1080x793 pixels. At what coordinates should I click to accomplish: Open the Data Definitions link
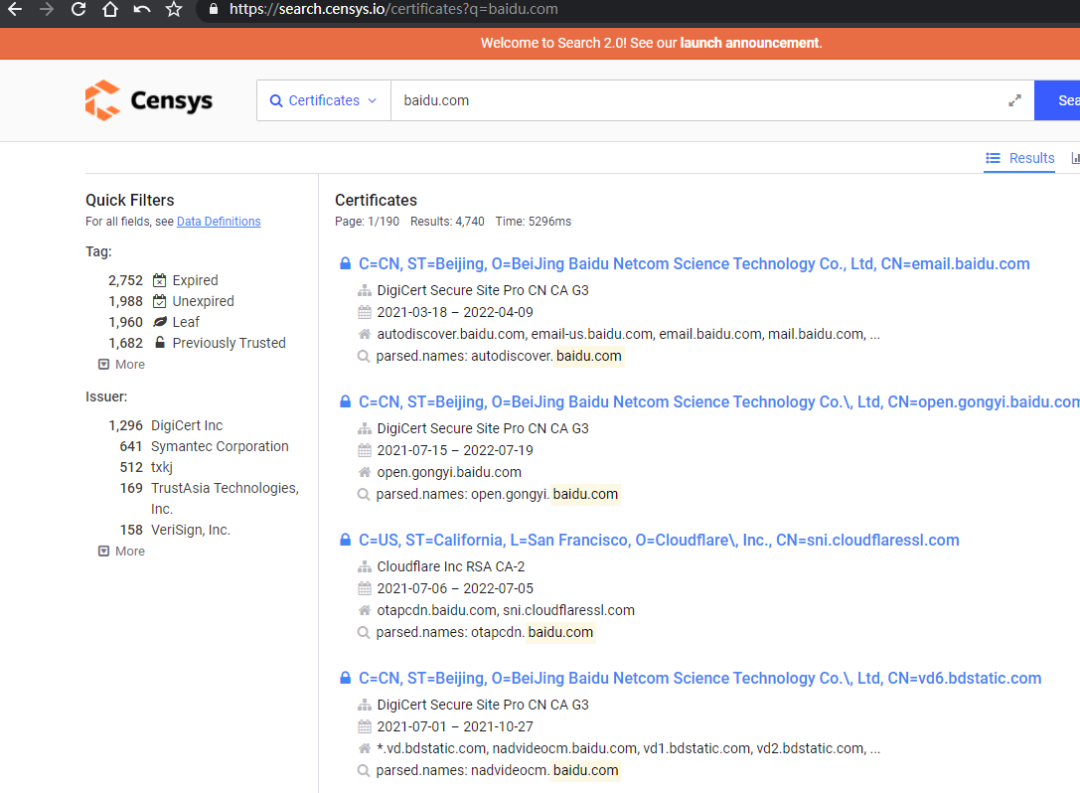click(x=218, y=221)
